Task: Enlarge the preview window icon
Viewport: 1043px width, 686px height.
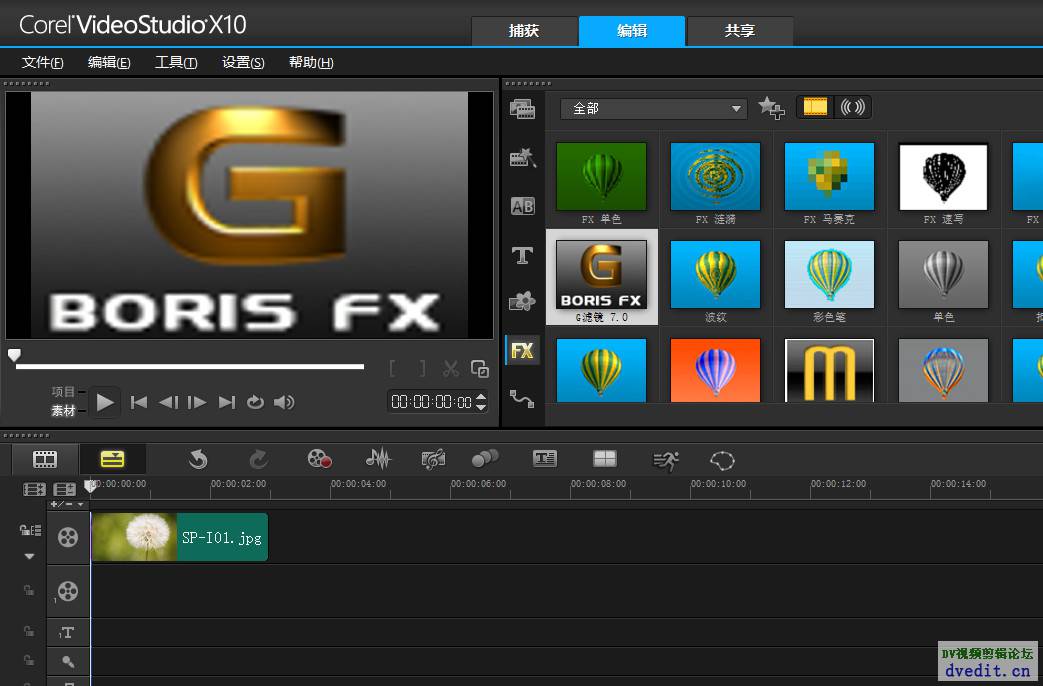Action: click(x=480, y=368)
